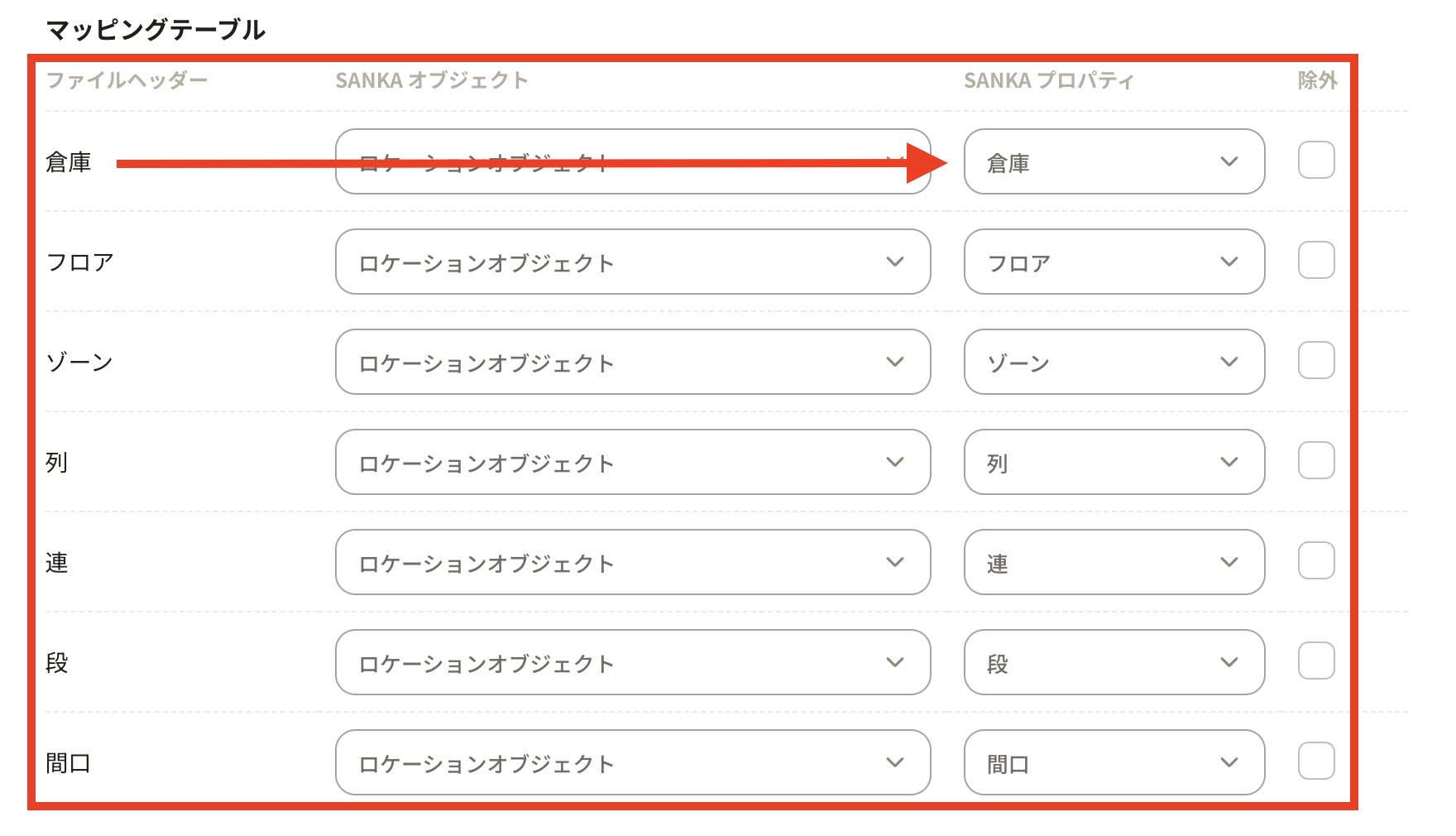Screen dimensions: 1456x836
Task: Check the exclude box for 列 row
Action: [1315, 461]
